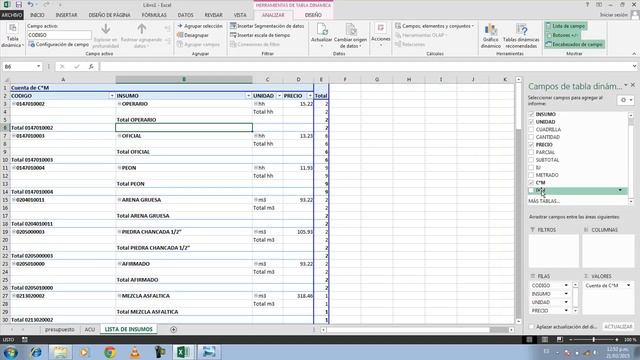Image resolution: width=640 pixels, height=360 pixels.
Task: Open the field list tools gear menu
Action: pos(625,100)
